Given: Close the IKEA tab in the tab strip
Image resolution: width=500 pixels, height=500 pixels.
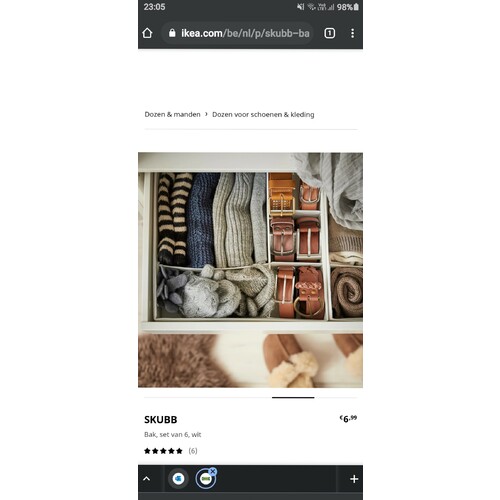Looking at the screenshot, I should click(x=213, y=471).
